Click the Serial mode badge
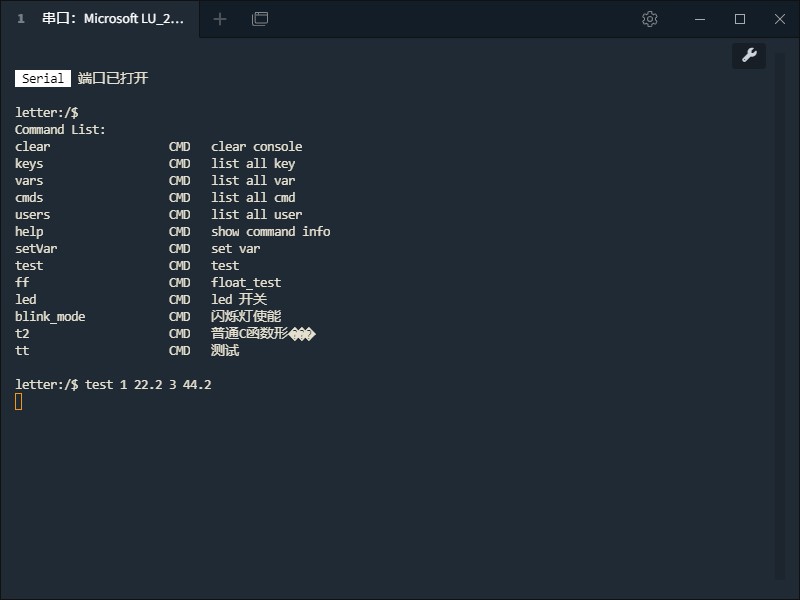 click(x=40, y=78)
